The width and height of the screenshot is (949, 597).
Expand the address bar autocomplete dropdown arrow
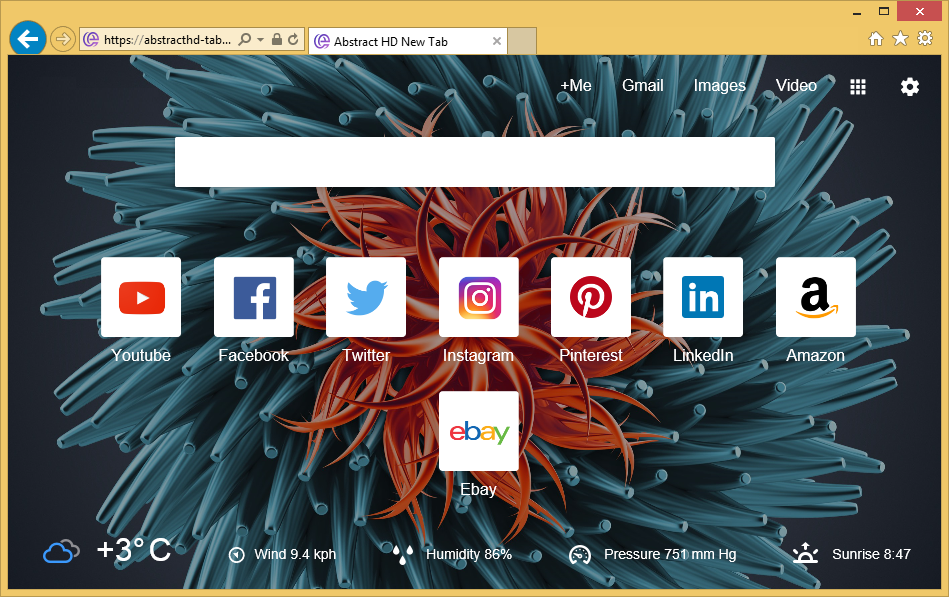[x=261, y=40]
